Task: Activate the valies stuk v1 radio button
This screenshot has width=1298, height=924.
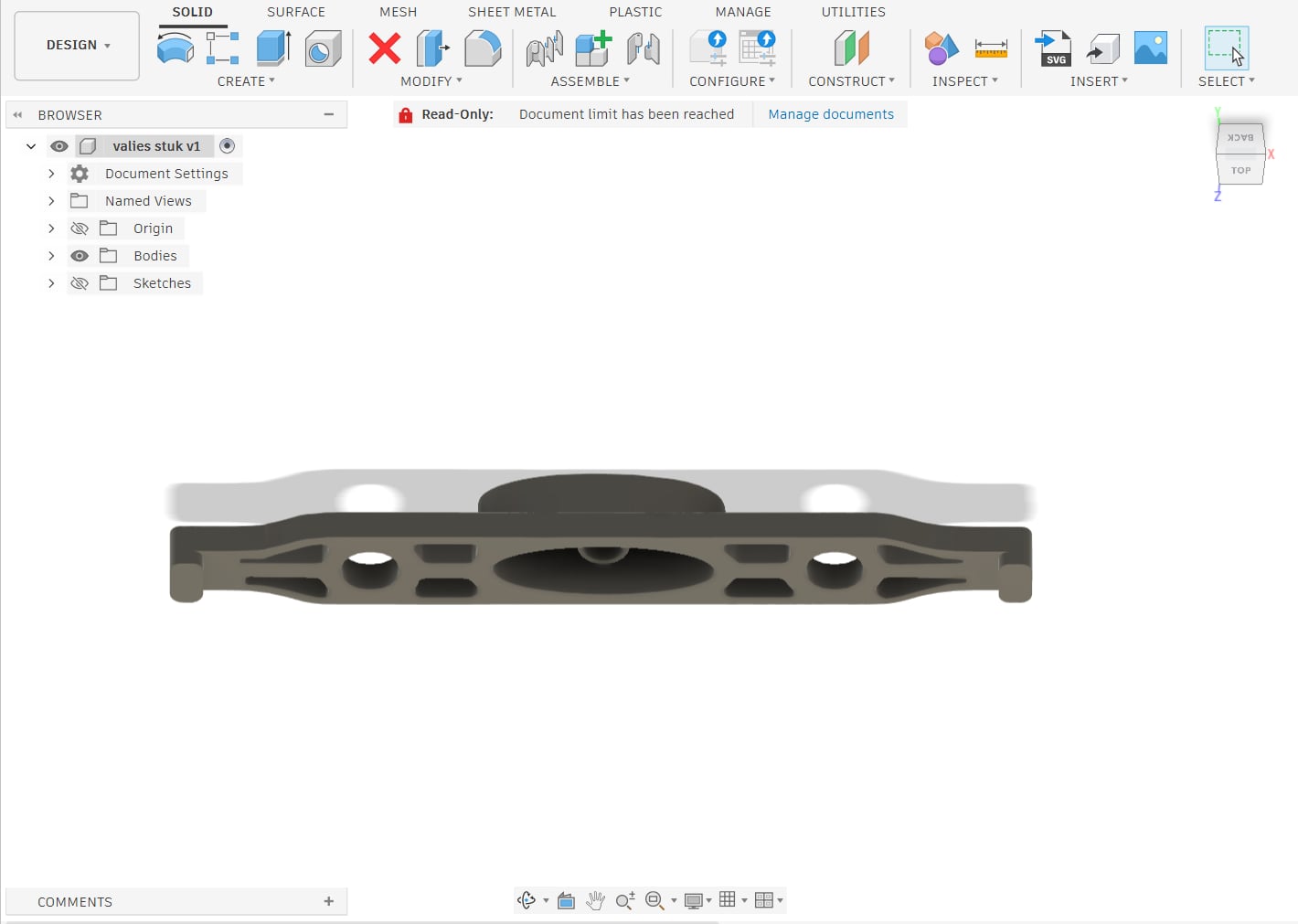Action: (228, 146)
